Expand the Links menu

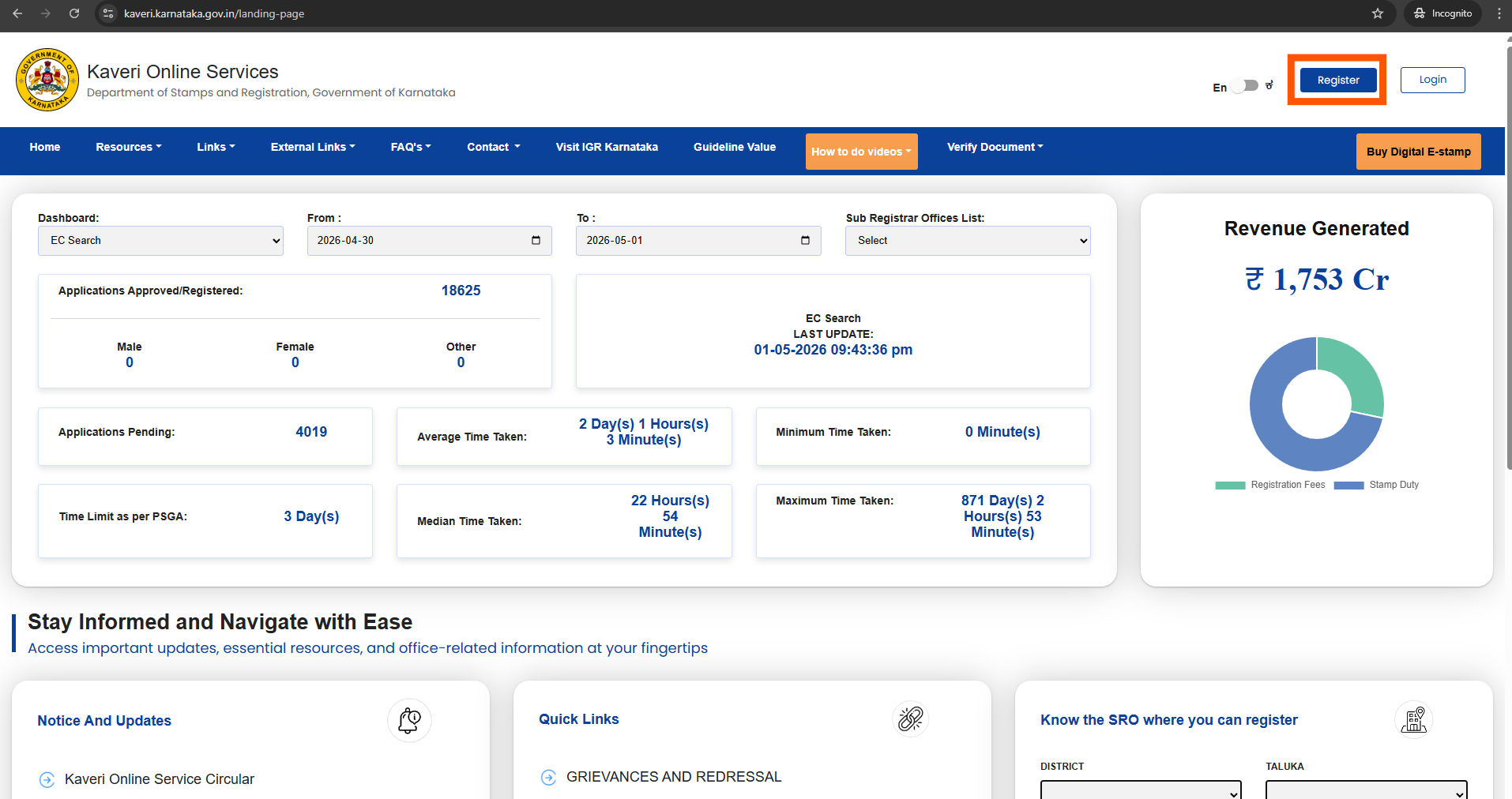216,147
